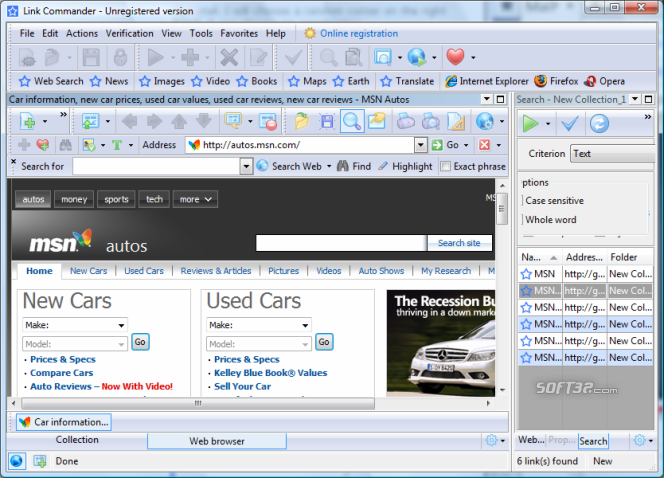Click the gray checkmark verify icon in main toolbar
Screen dimensions: 664x478
click(293, 57)
